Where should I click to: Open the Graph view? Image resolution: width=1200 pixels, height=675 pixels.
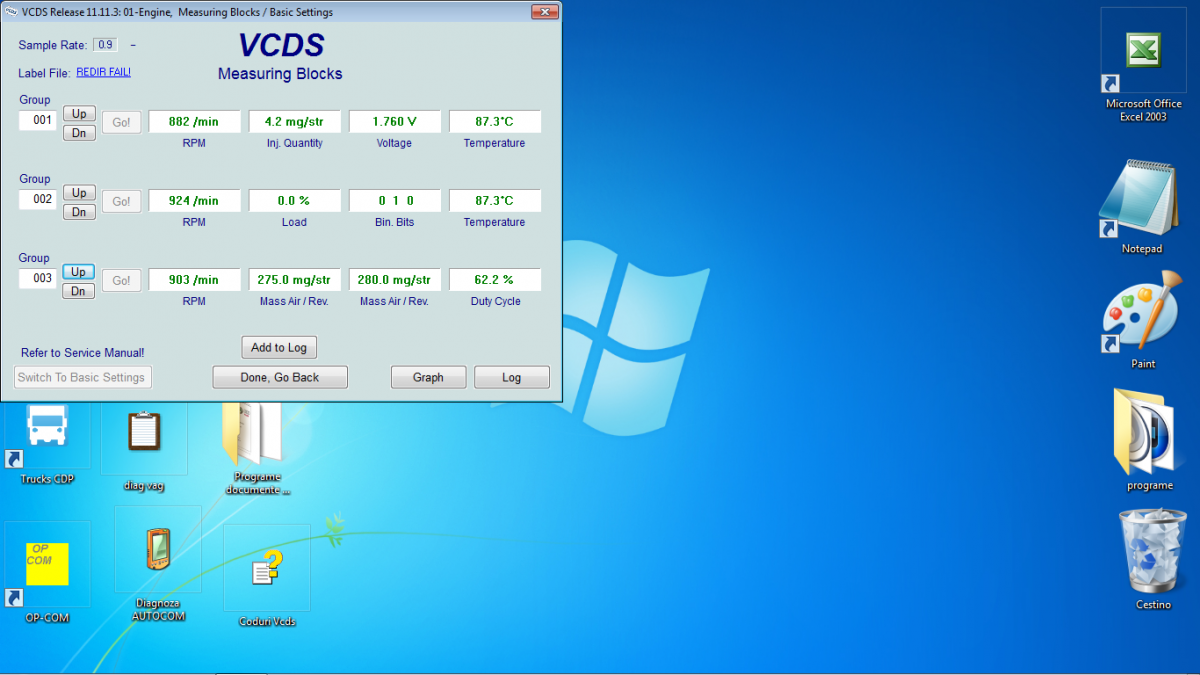(x=428, y=377)
